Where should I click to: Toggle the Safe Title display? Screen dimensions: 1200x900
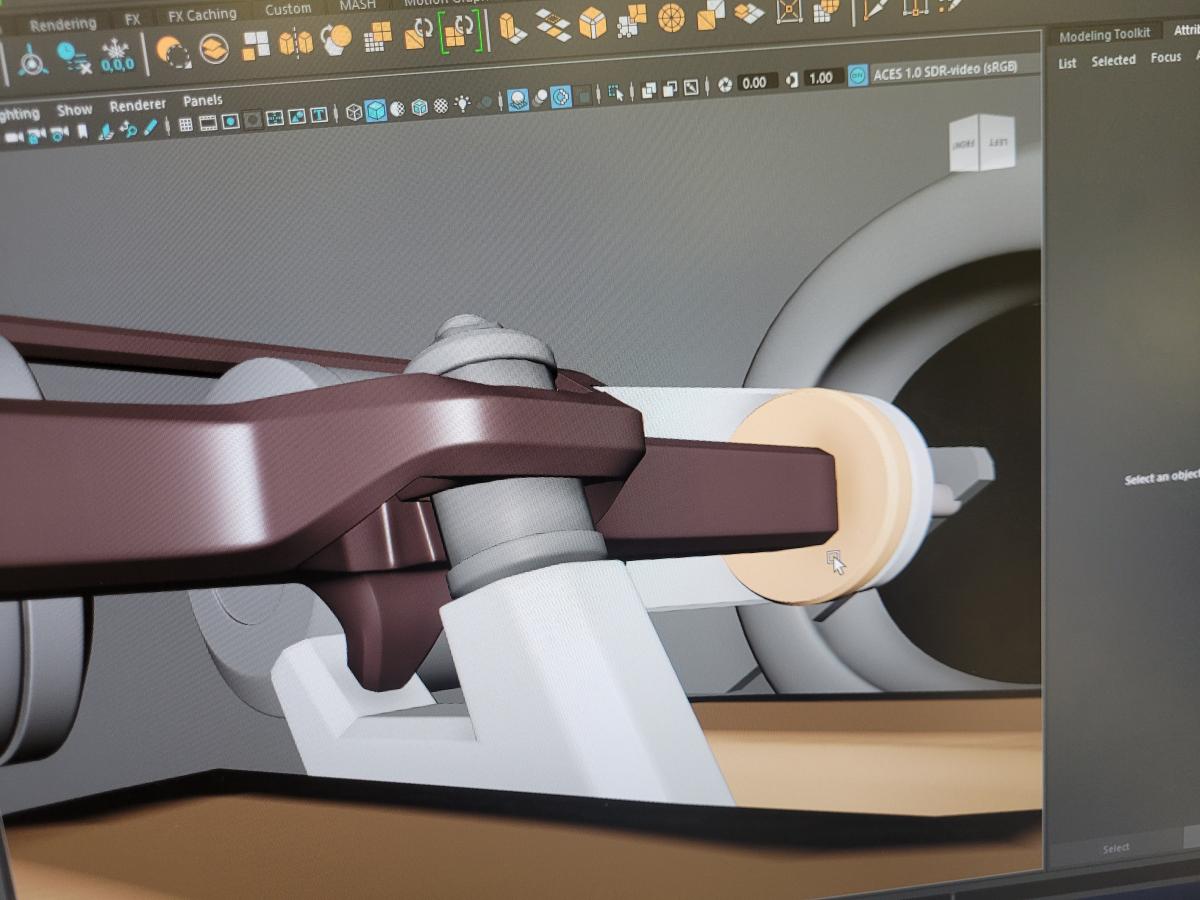319,116
